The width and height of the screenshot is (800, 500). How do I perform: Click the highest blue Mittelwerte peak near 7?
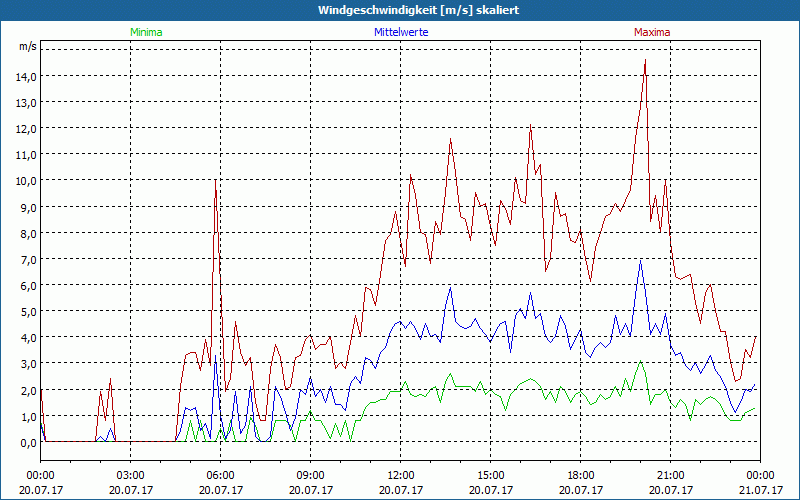[x=641, y=260]
